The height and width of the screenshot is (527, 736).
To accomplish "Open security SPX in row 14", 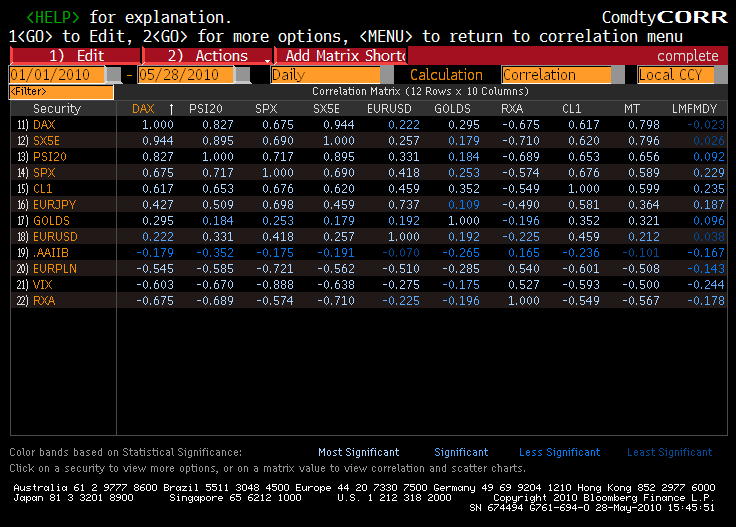I will point(44,173).
